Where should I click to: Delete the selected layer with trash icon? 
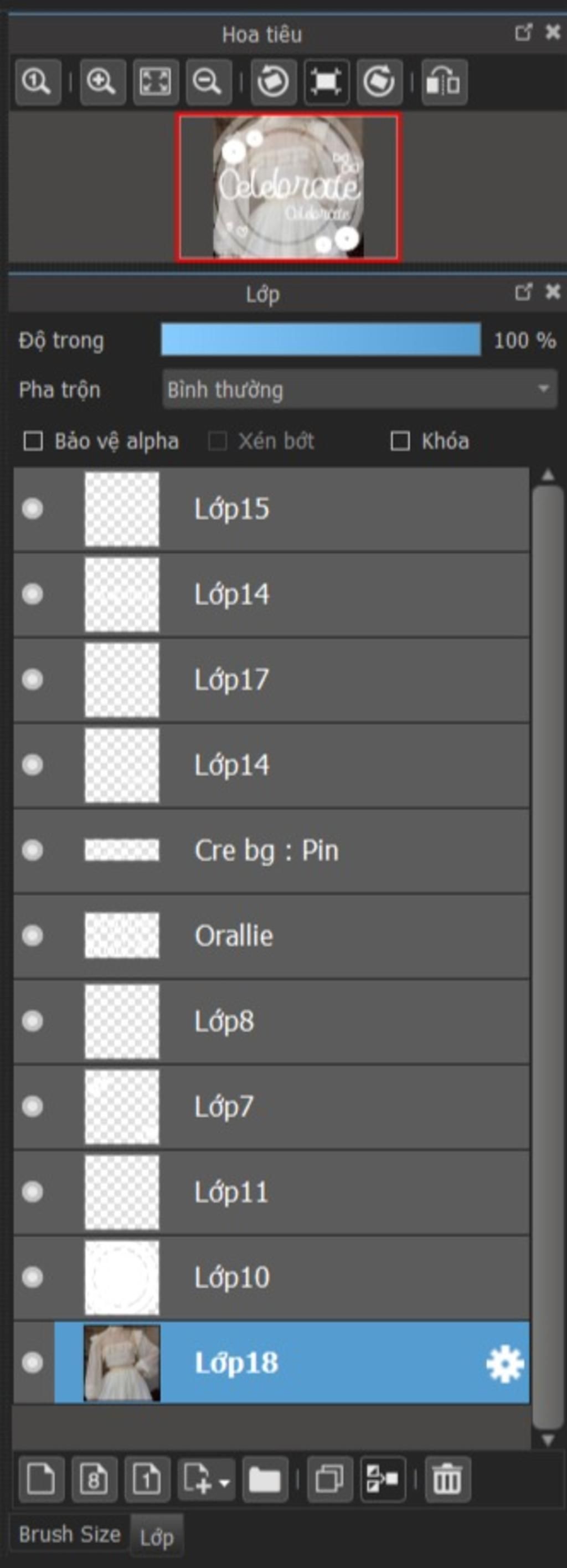click(447, 1478)
